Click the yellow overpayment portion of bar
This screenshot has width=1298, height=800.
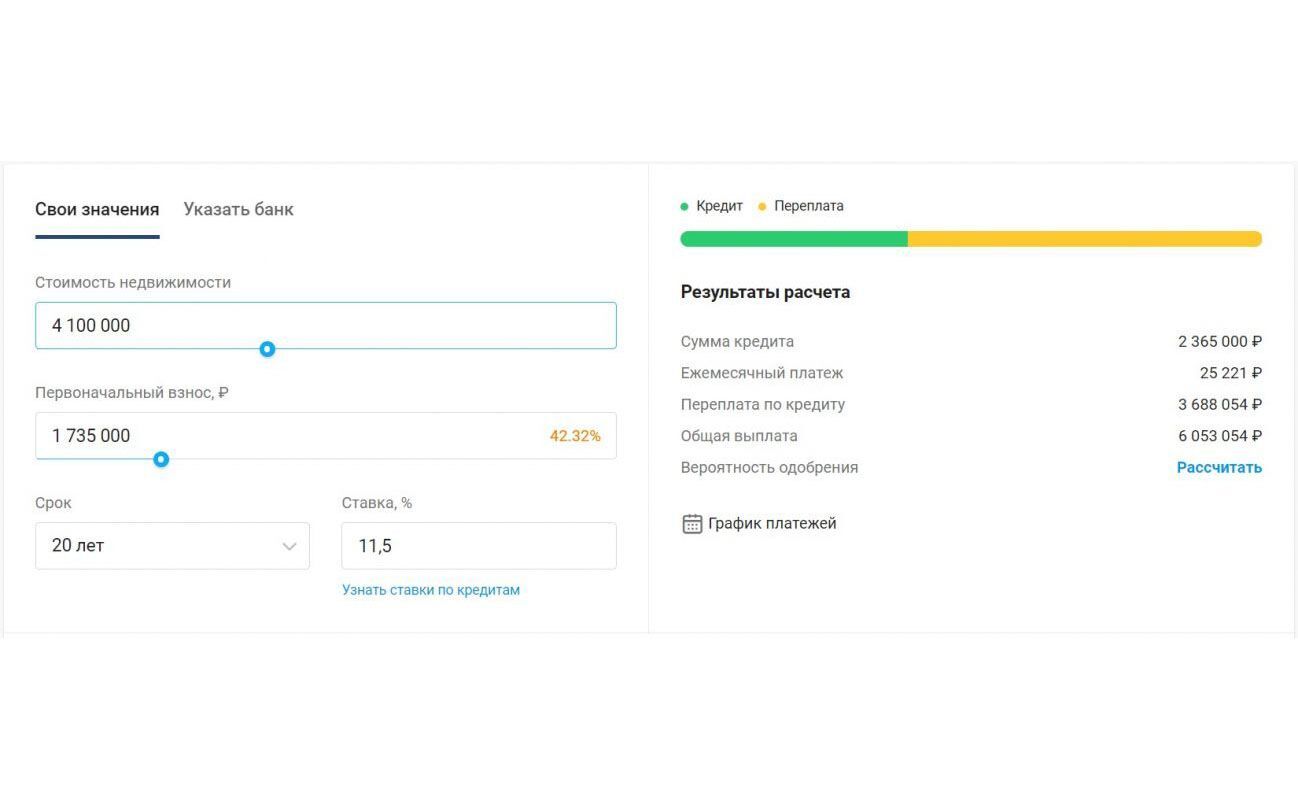1084,239
